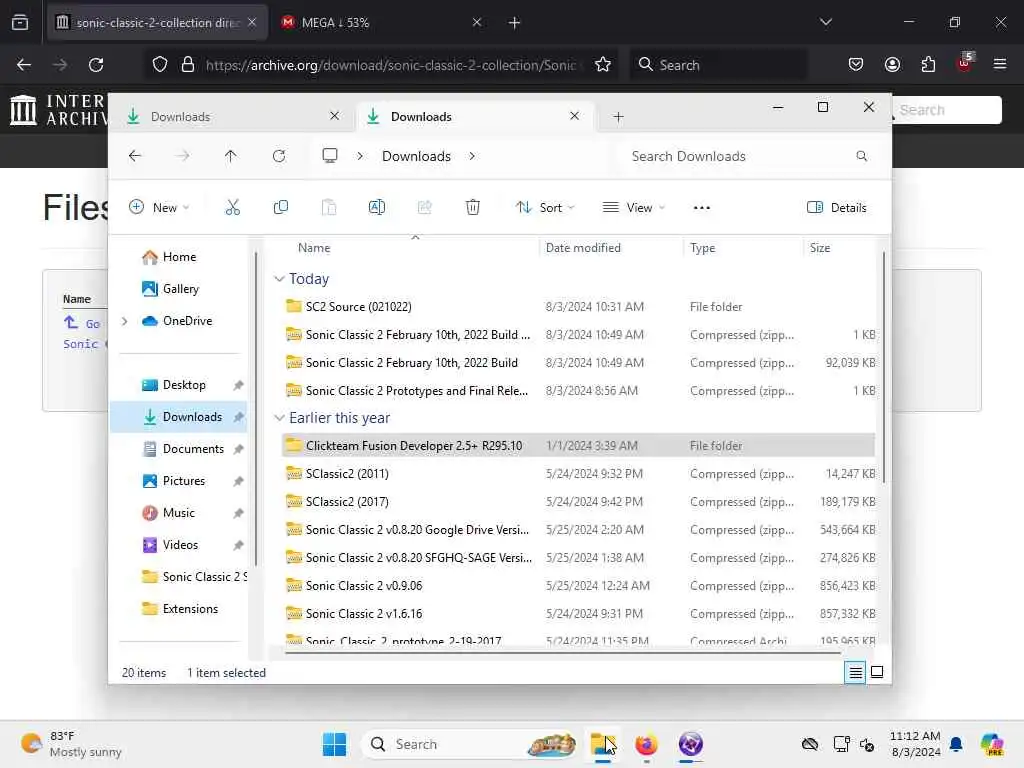This screenshot has height=768, width=1024.
Task: Open the New item dropdown
Action: click(159, 208)
